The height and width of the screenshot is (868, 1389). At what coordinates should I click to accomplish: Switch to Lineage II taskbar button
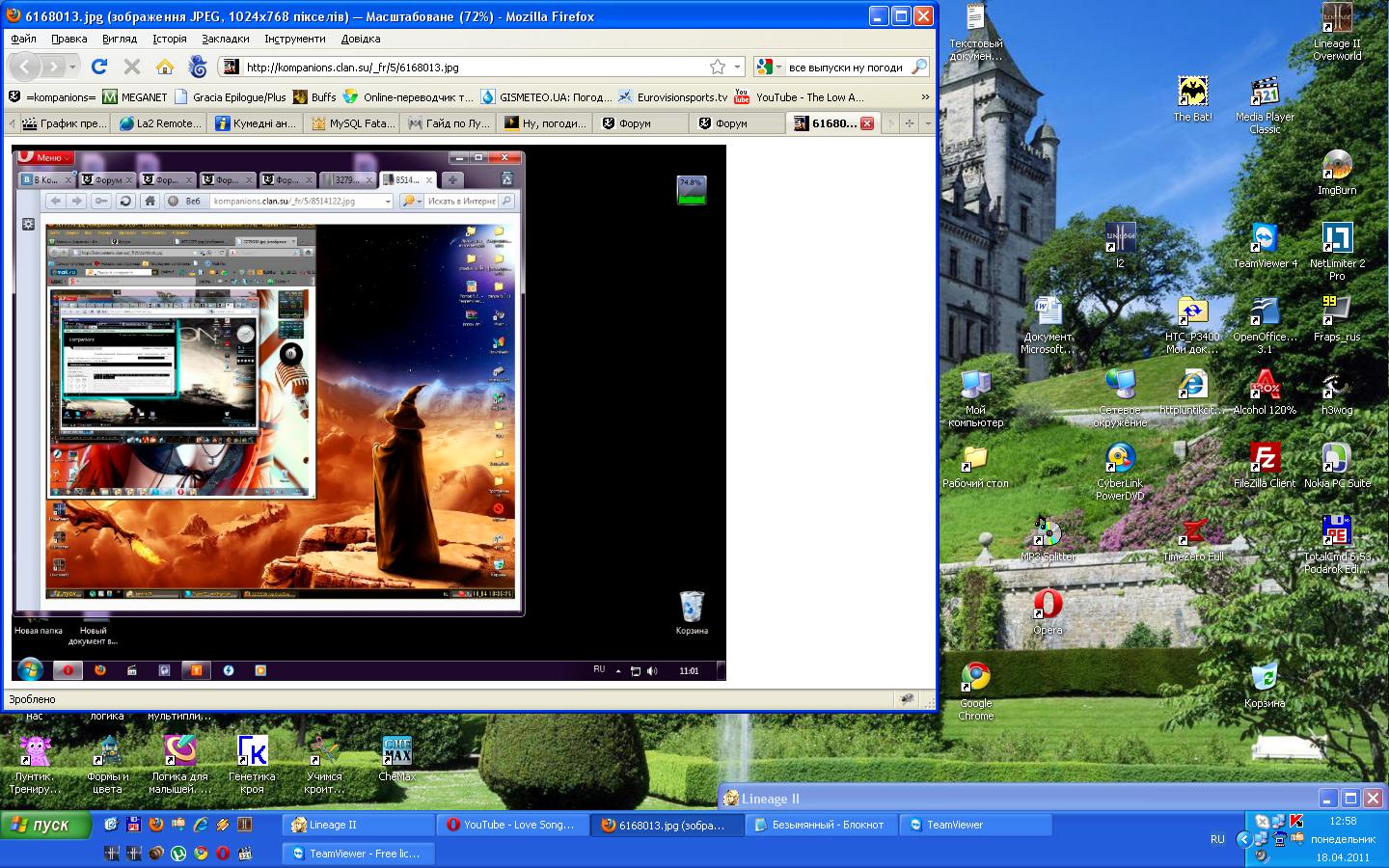coord(357,825)
